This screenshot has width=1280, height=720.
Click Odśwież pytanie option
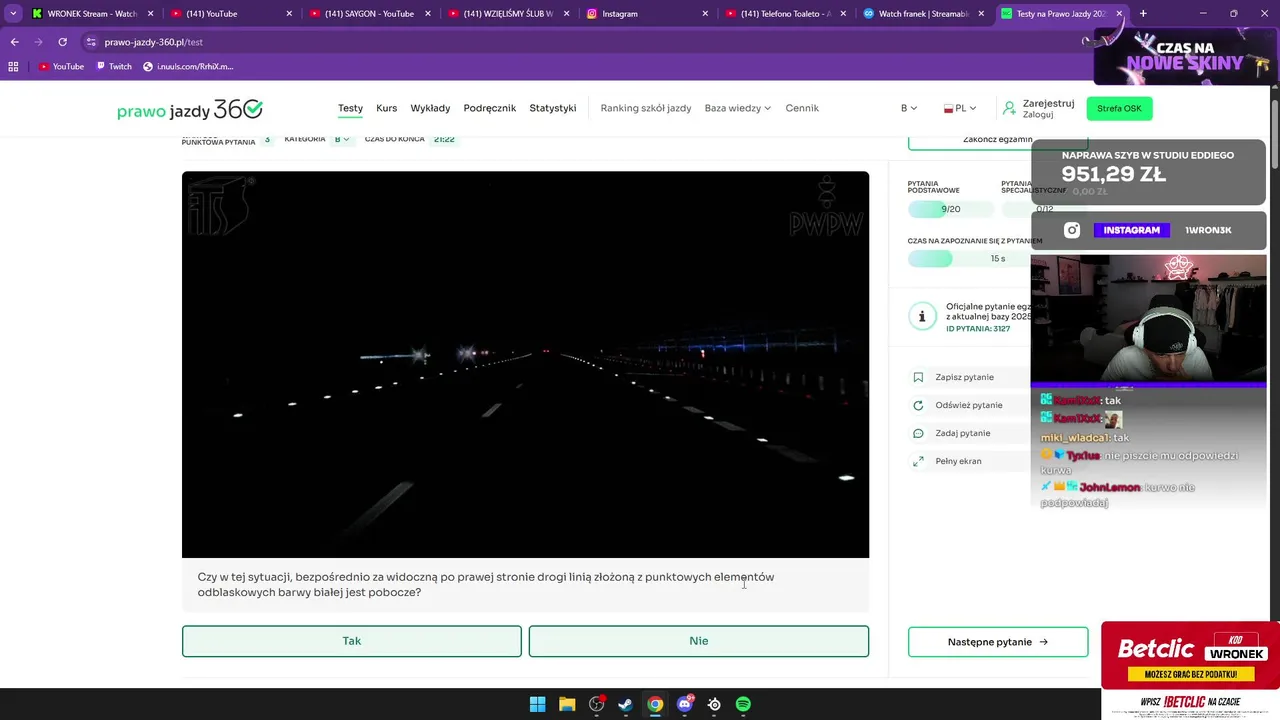coord(968,405)
